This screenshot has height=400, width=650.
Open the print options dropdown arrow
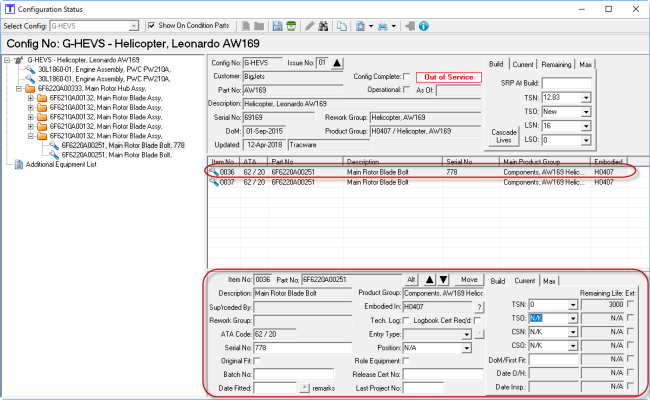coord(393,26)
